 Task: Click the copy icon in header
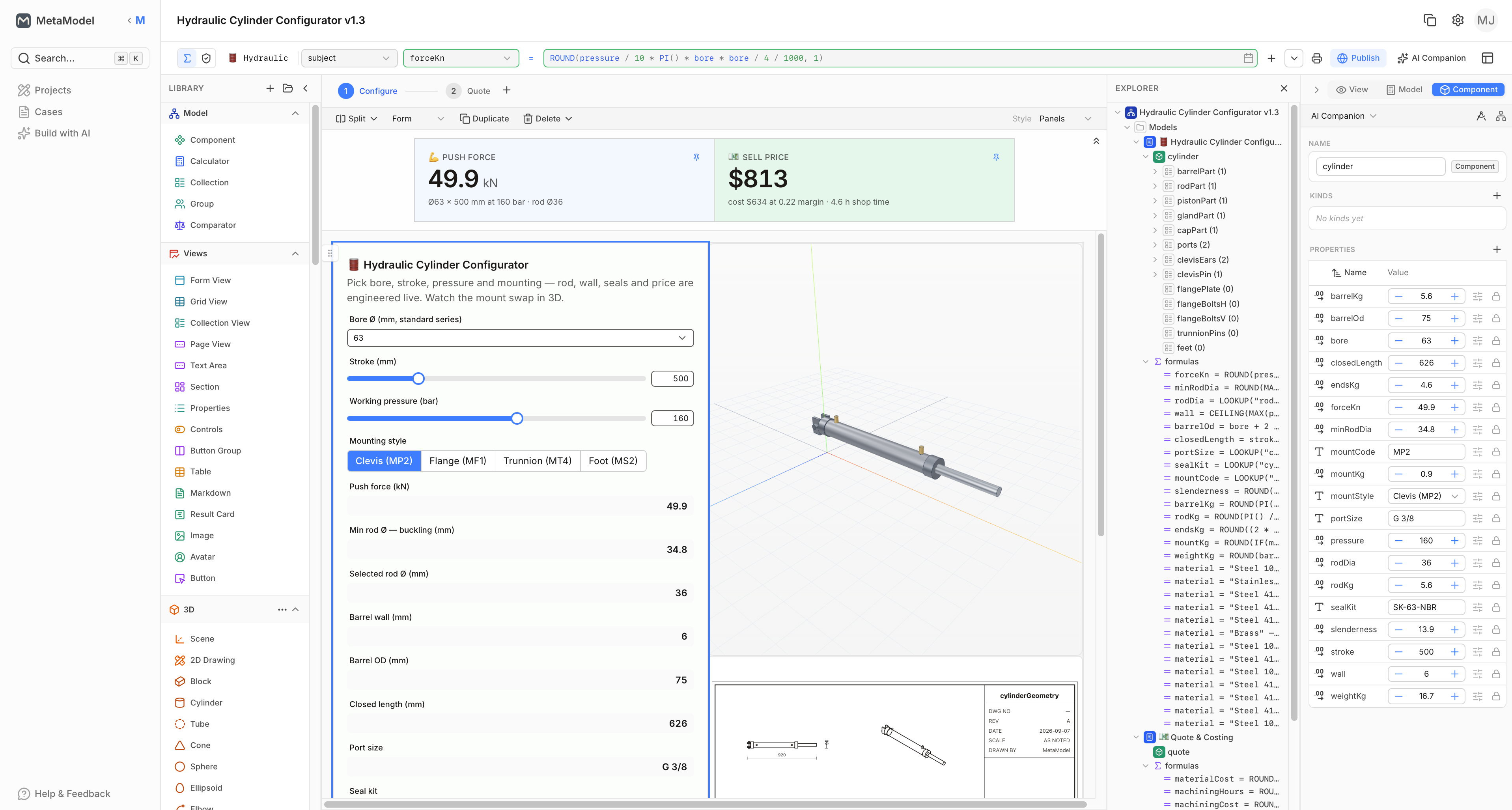[1430, 21]
